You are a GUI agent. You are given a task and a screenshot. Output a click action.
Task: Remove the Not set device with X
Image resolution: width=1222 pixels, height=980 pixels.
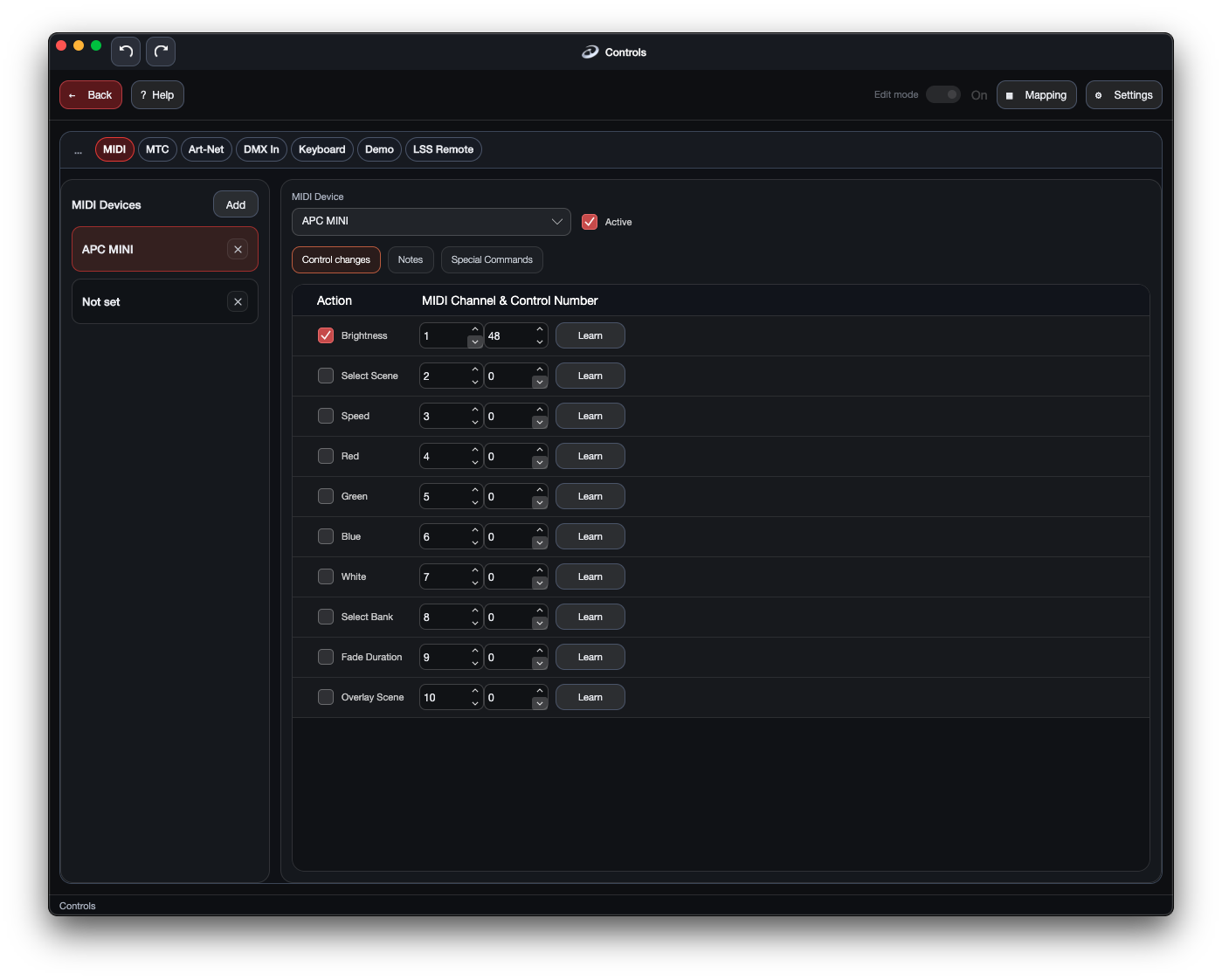238,301
